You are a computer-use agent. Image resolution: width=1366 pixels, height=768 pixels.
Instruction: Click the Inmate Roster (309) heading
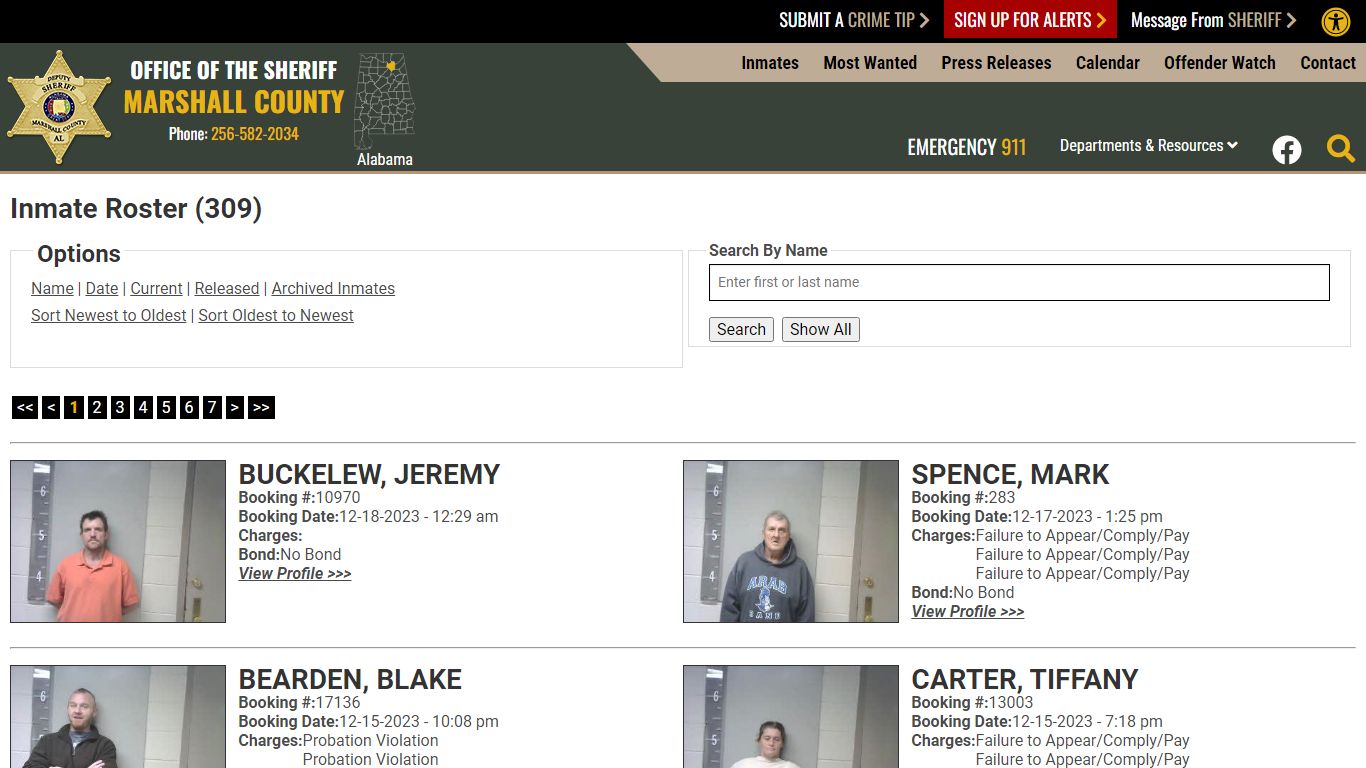(136, 208)
